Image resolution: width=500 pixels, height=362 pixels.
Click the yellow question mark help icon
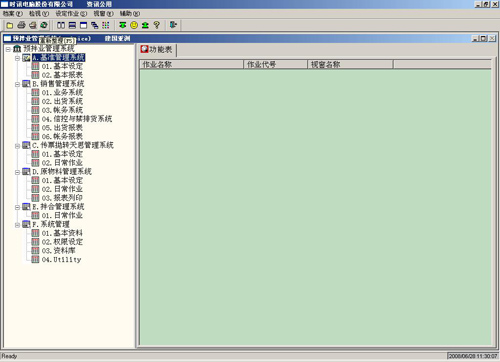point(156,25)
